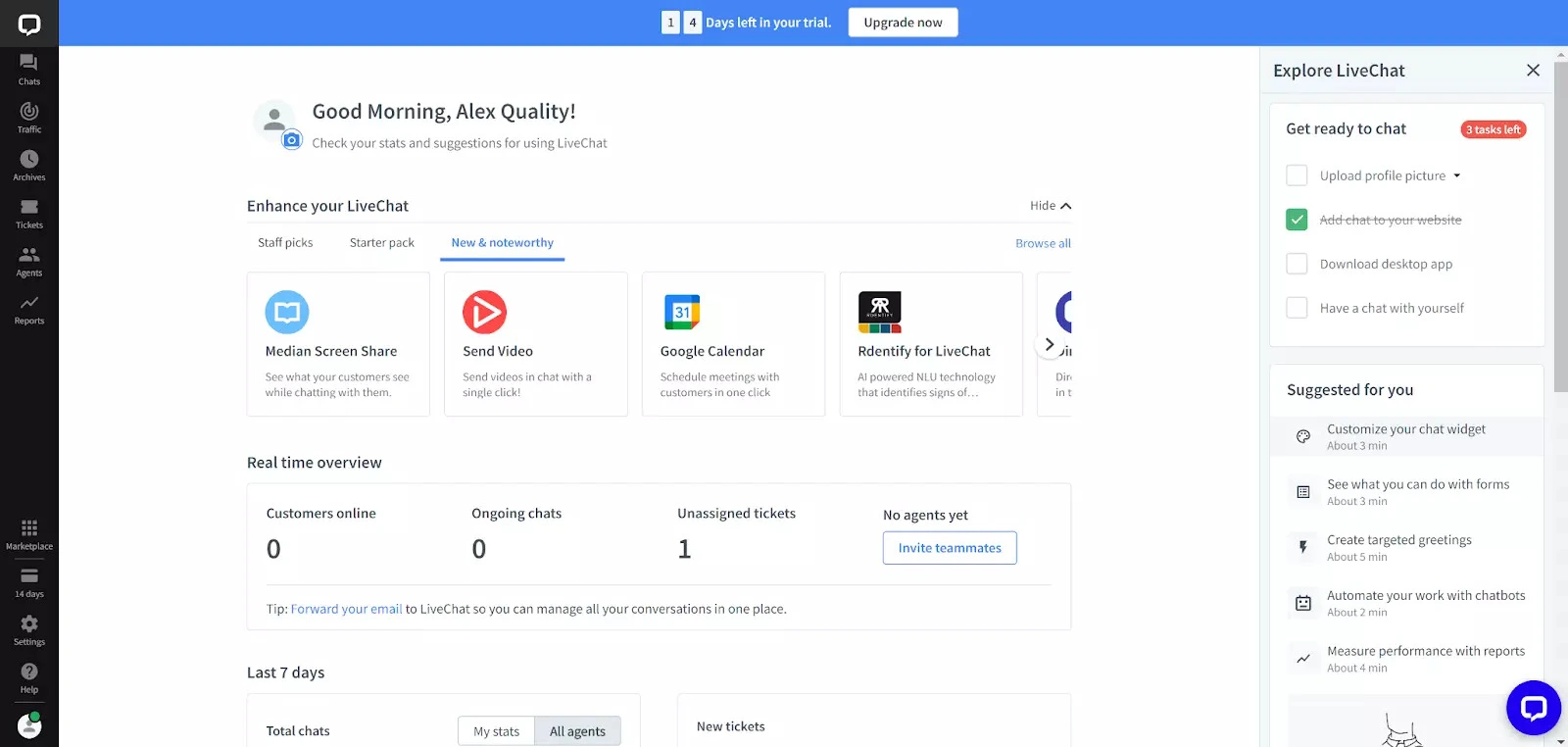Viewport: 1568px width, 747px height.
Task: Open the Traffic section icon
Action: tap(29, 111)
